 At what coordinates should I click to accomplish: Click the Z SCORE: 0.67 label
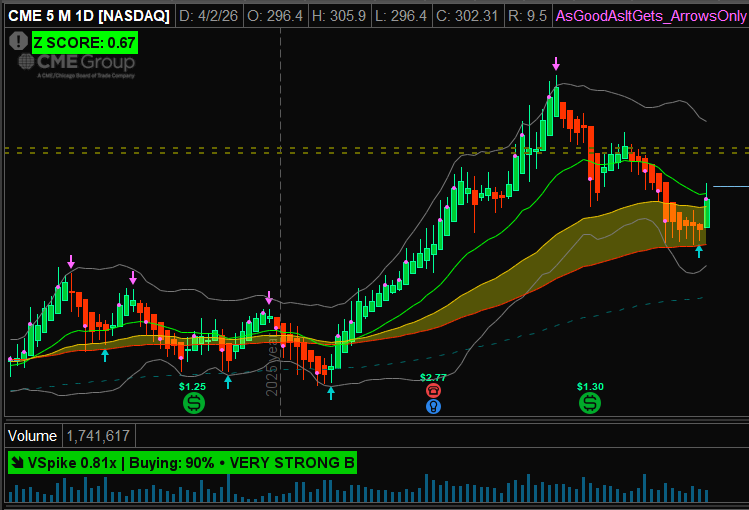click(84, 42)
